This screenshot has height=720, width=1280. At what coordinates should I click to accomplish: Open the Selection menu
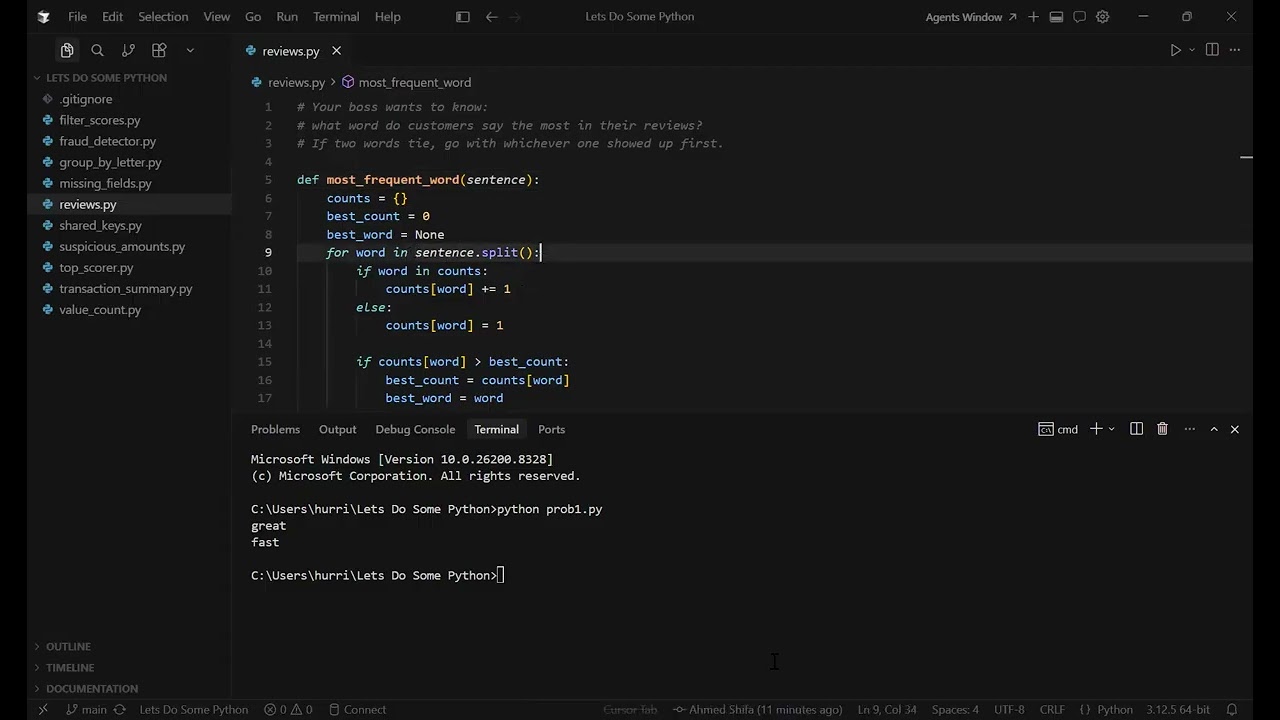point(163,17)
